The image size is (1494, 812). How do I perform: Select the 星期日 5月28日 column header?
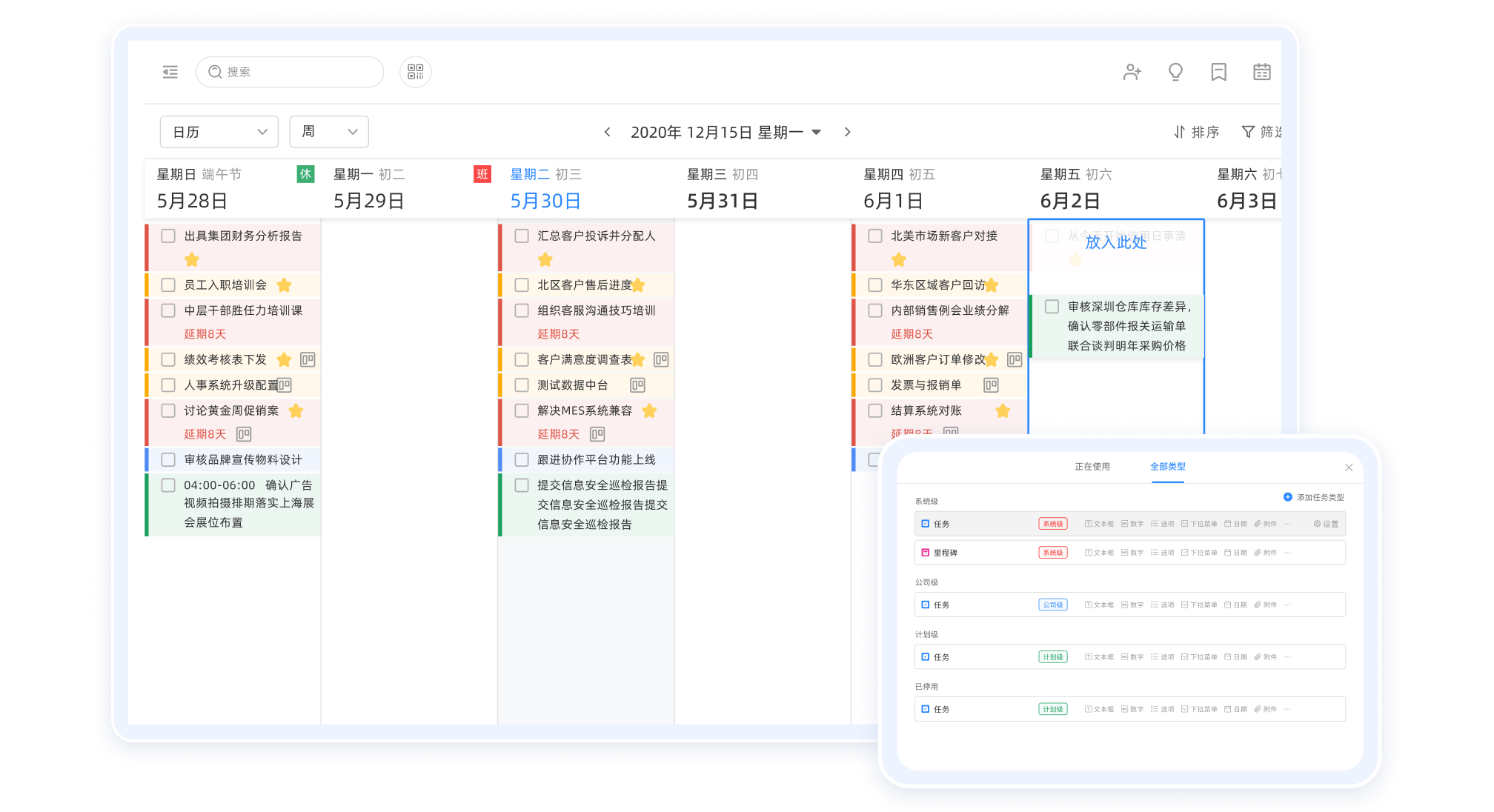[233, 188]
